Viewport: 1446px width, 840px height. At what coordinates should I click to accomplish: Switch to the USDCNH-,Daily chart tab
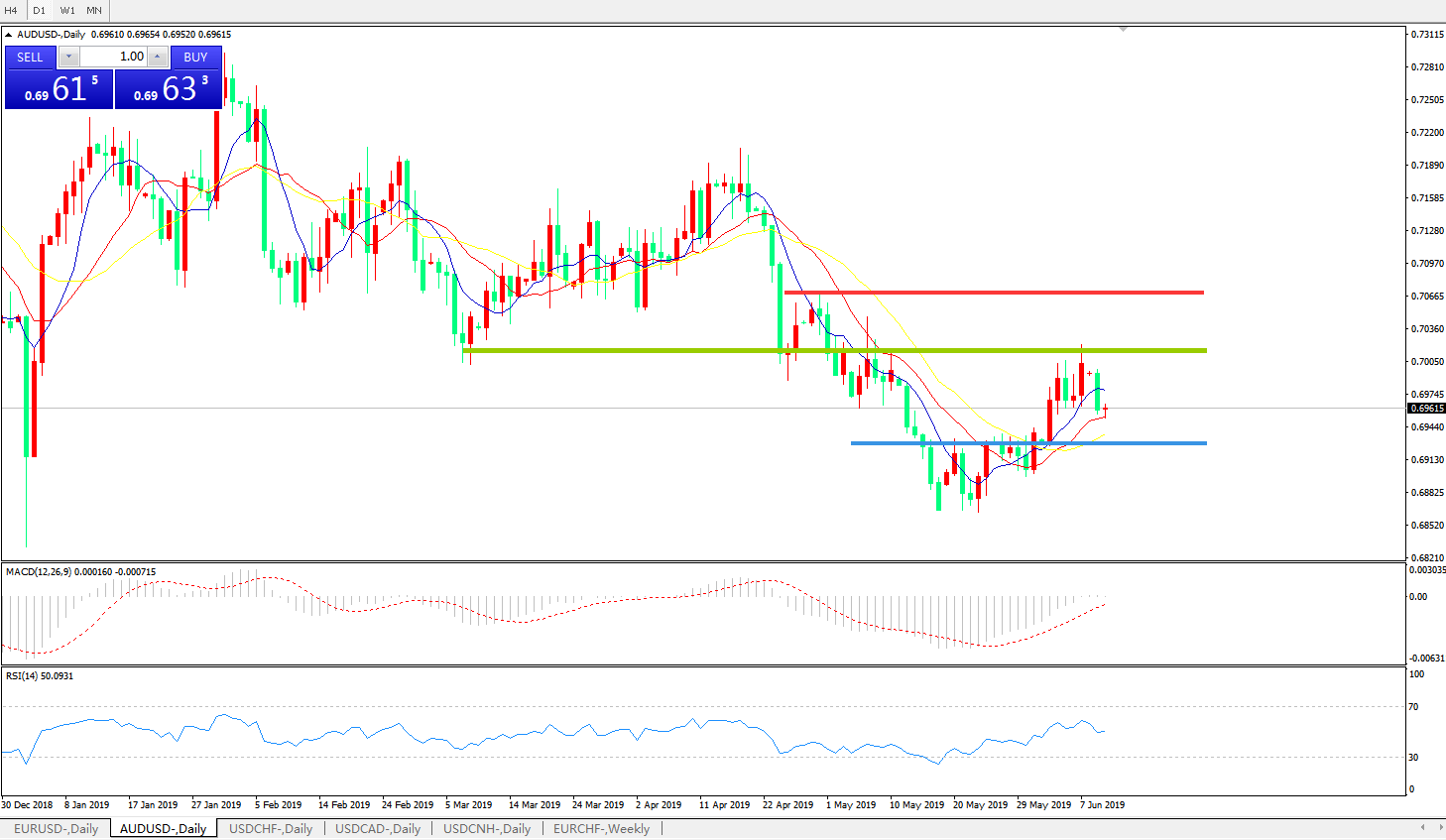click(x=486, y=829)
